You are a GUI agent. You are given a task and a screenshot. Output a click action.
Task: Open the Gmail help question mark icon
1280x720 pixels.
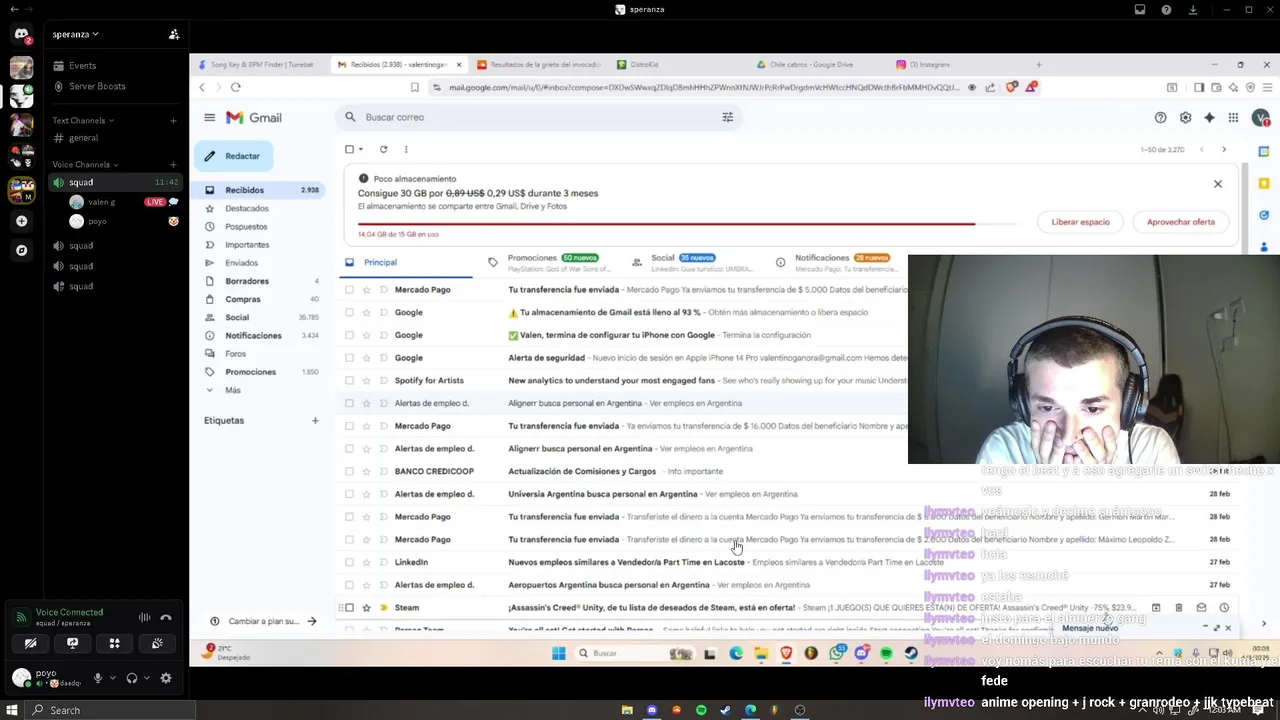[x=1160, y=117]
